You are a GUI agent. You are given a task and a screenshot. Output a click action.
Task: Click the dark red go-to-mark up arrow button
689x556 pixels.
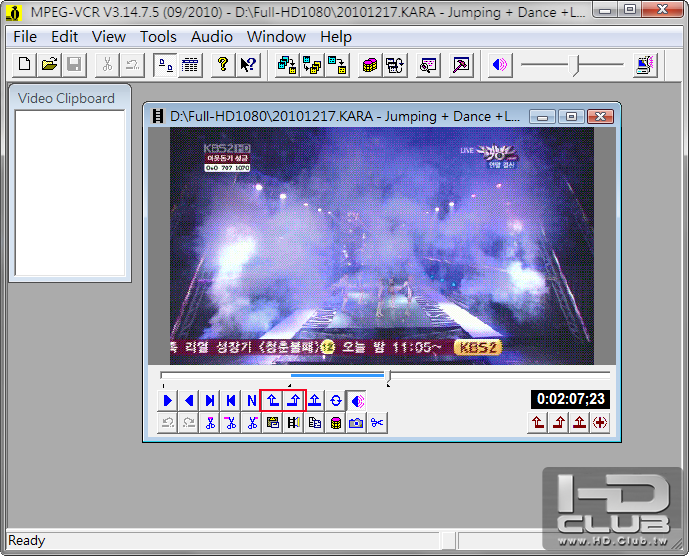click(x=579, y=423)
